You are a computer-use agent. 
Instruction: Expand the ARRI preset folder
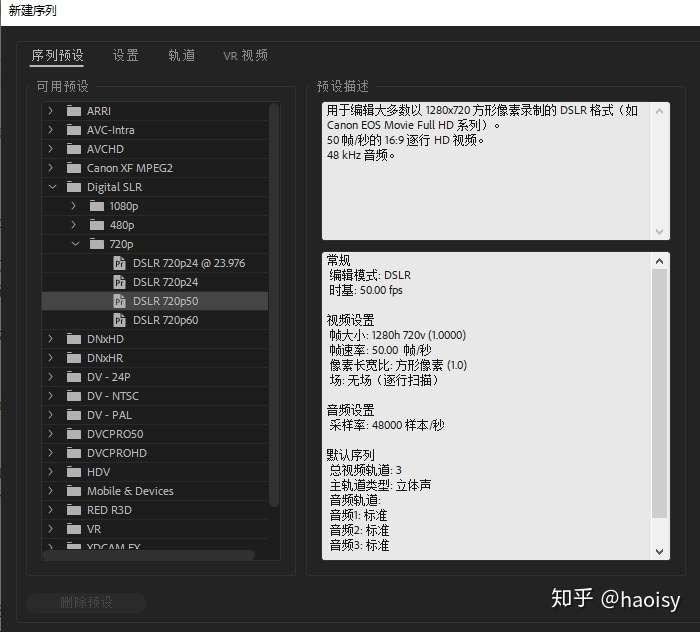pos(51,111)
